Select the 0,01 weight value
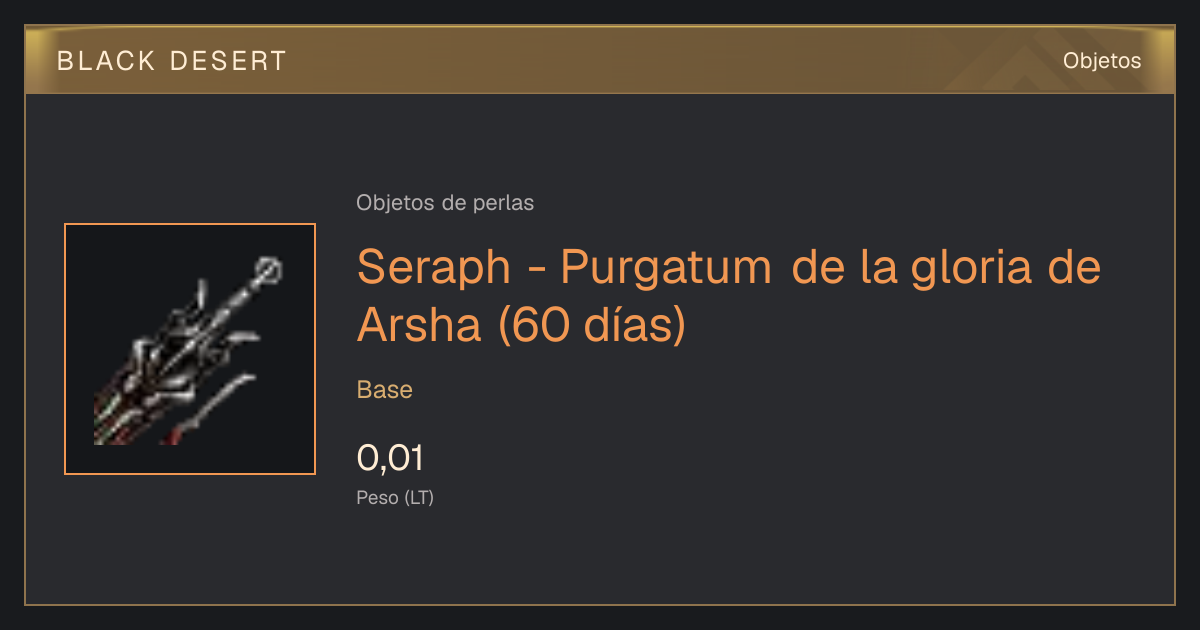The width and height of the screenshot is (1200, 630). tap(391, 458)
